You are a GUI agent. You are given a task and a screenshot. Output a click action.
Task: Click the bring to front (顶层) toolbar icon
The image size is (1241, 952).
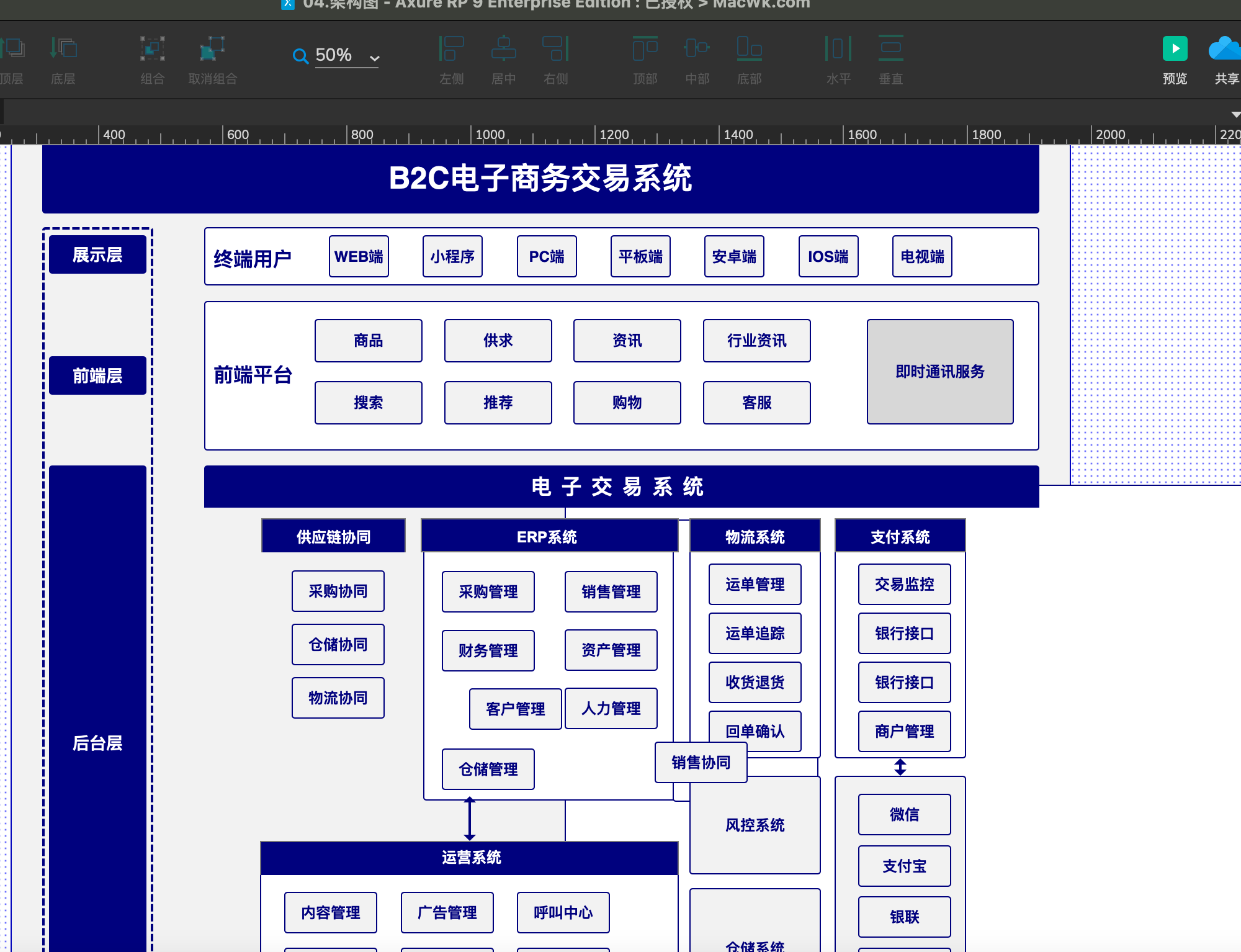[x=12, y=48]
